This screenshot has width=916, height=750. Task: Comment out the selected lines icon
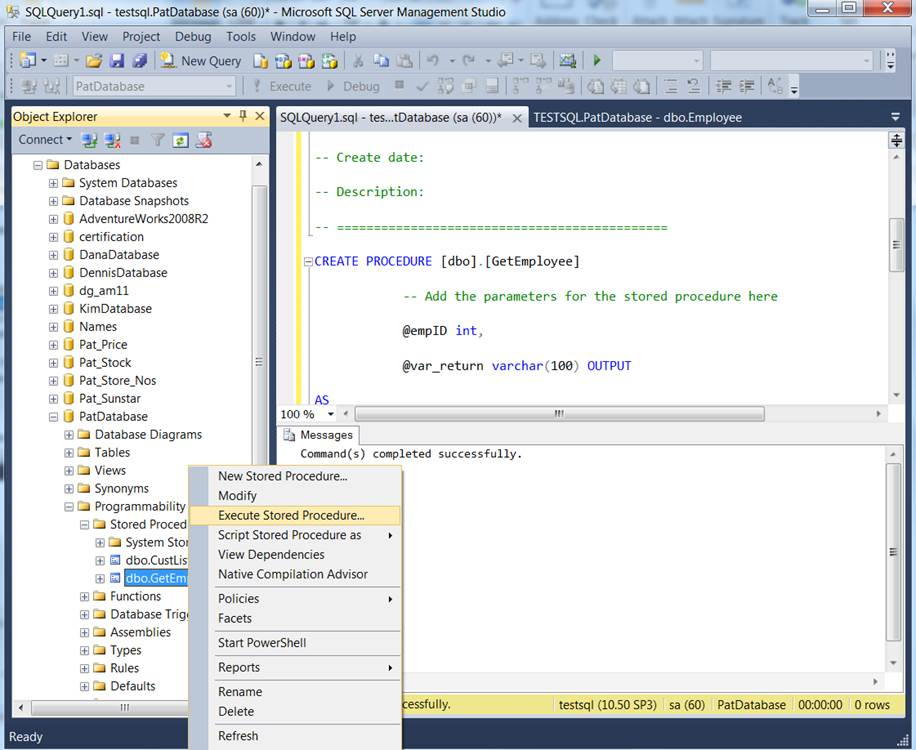pos(671,86)
